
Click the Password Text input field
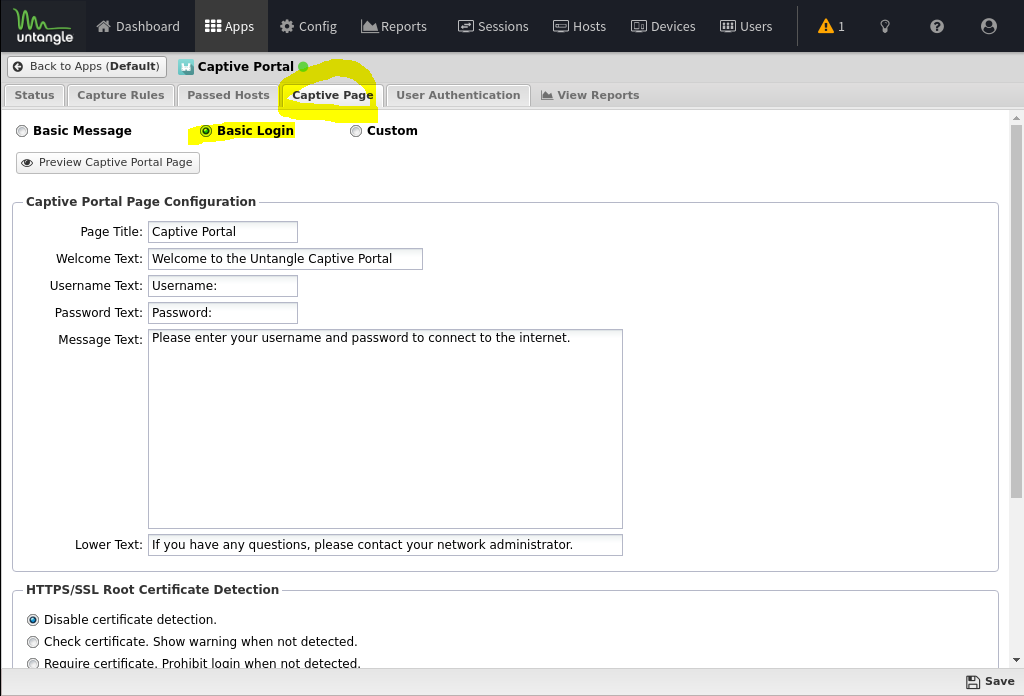click(223, 313)
